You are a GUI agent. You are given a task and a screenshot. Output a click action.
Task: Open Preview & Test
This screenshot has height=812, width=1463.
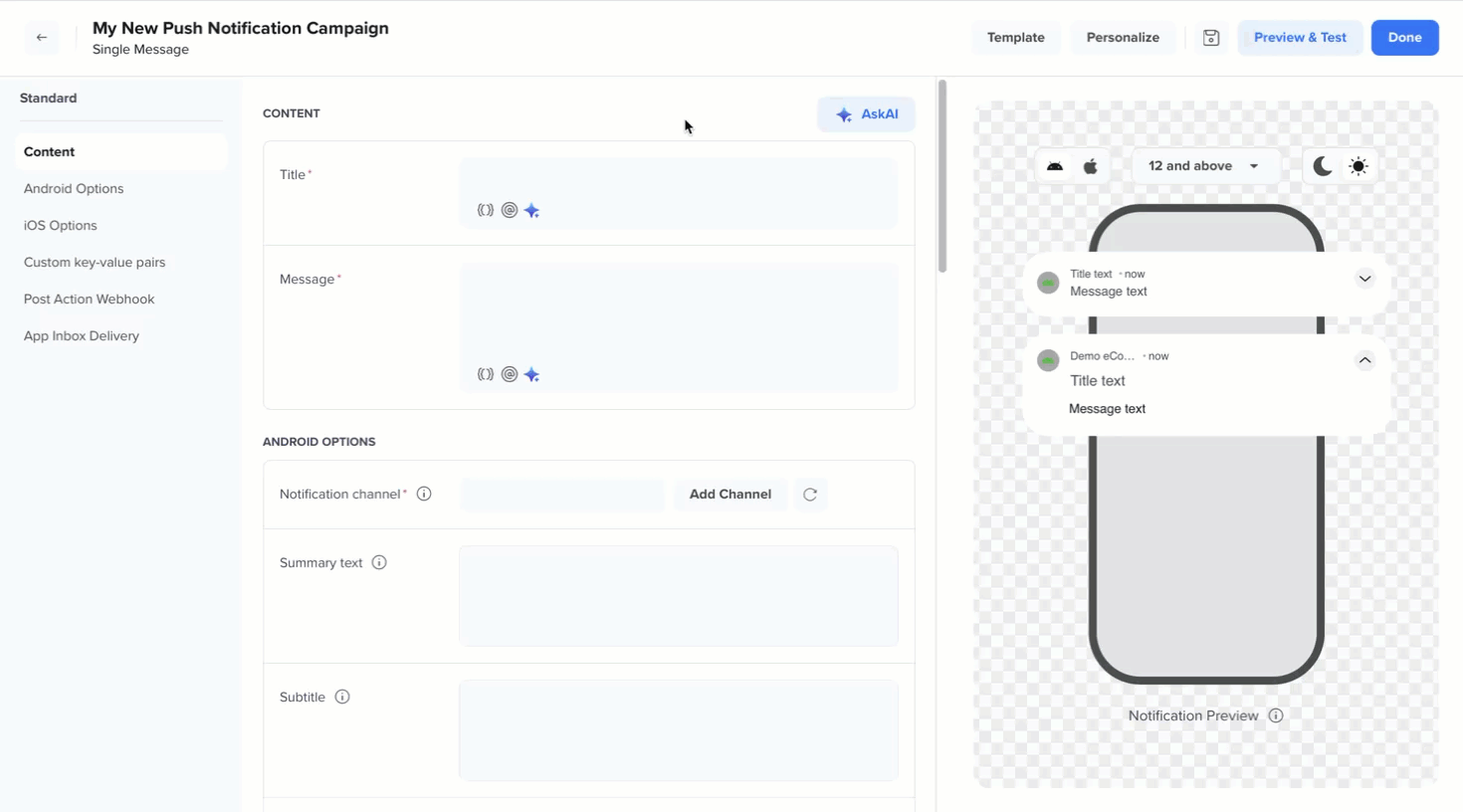(1300, 38)
